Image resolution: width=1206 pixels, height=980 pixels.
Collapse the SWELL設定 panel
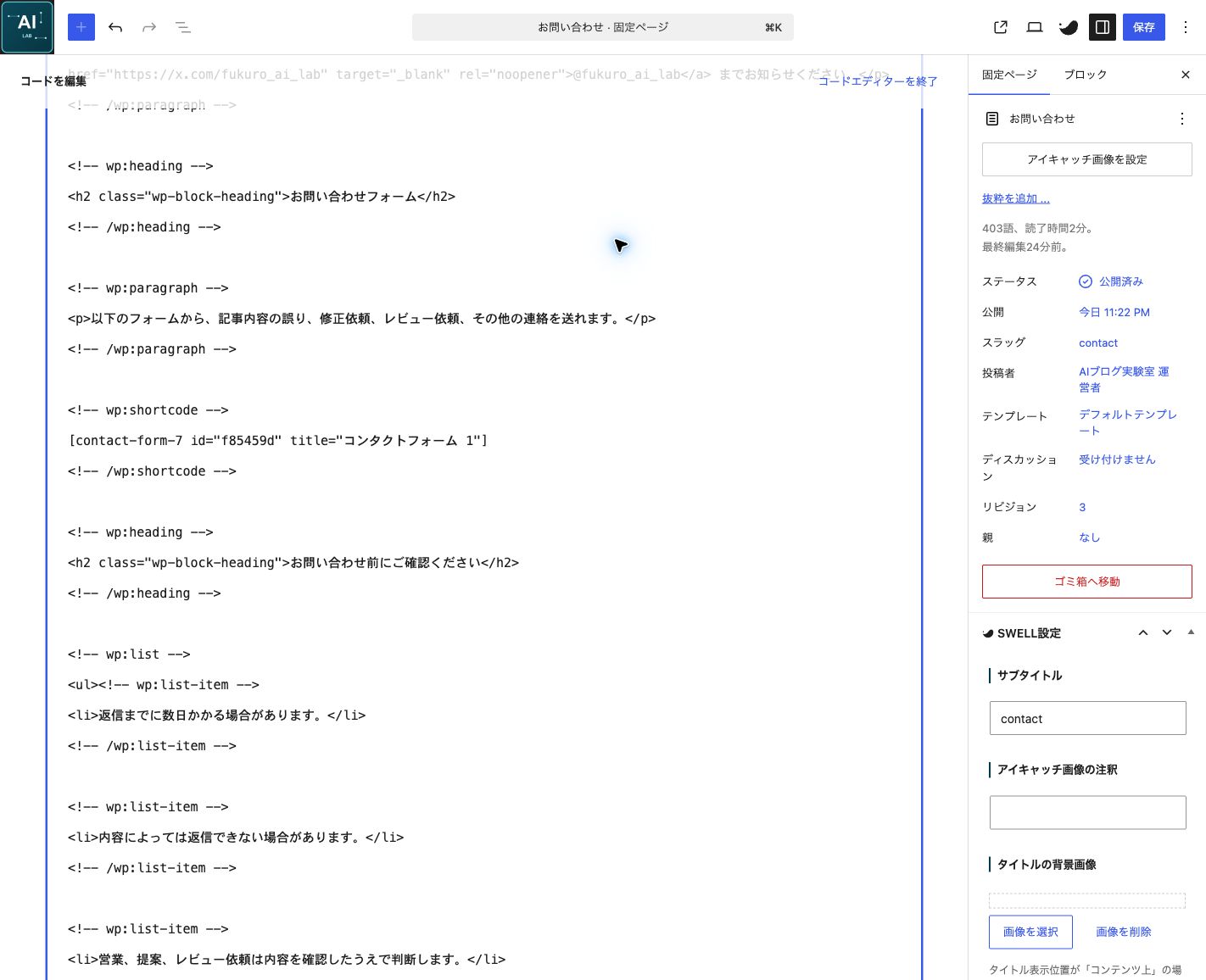click(x=1191, y=632)
